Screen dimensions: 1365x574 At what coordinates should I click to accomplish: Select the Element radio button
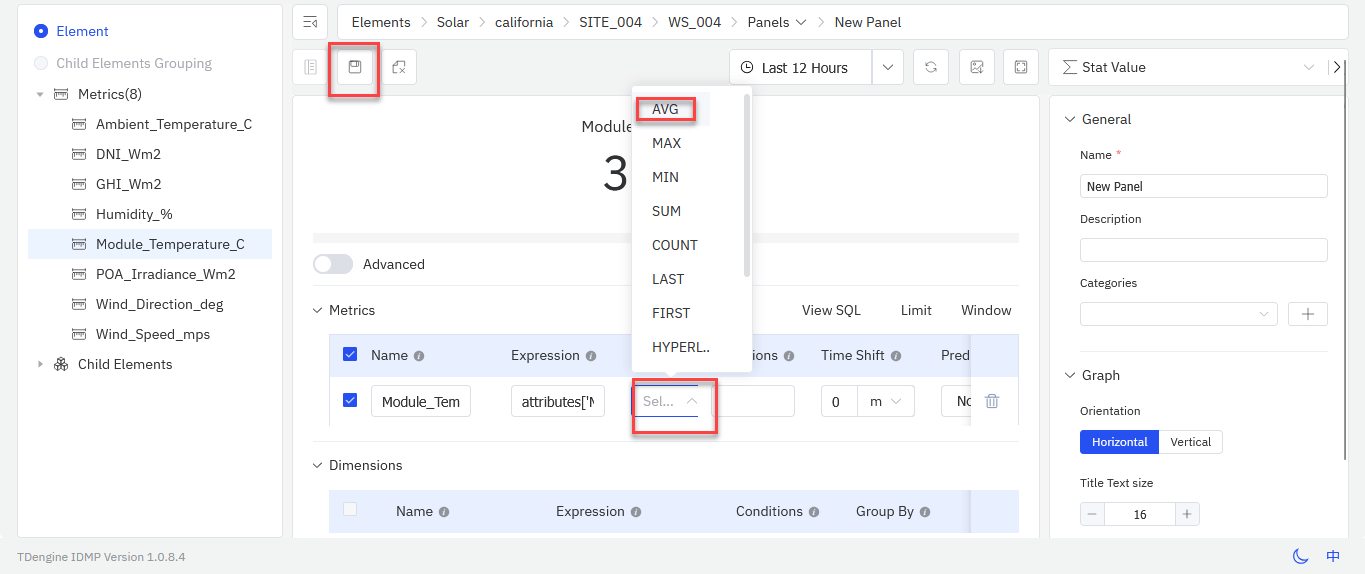(41, 31)
